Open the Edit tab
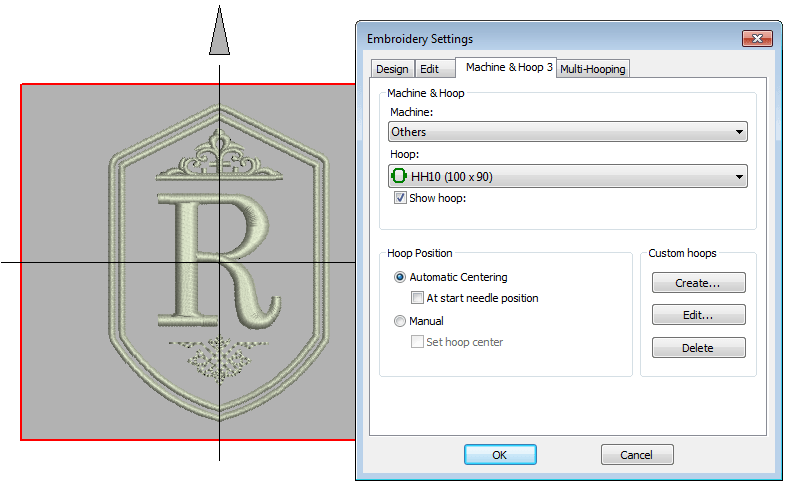 429,69
